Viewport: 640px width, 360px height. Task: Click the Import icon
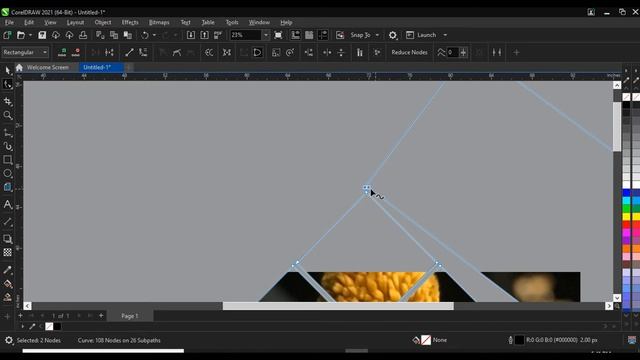point(191,35)
